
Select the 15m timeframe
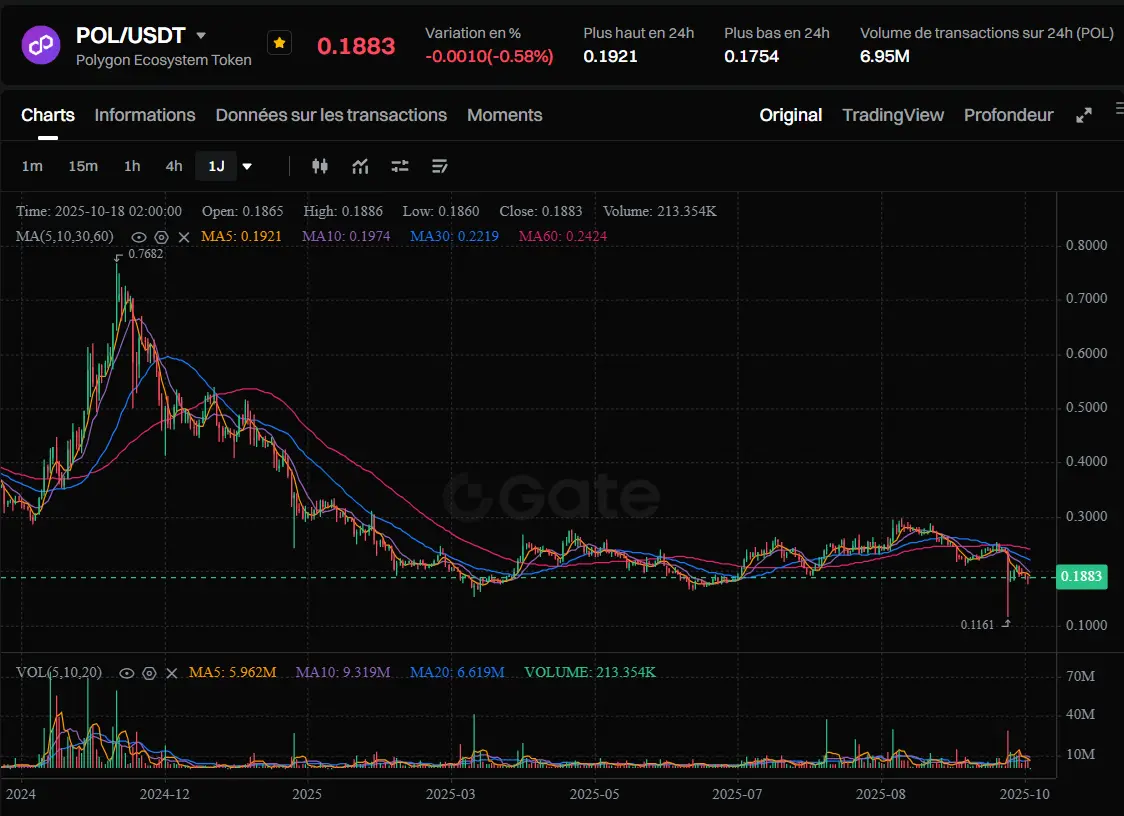tap(83, 166)
